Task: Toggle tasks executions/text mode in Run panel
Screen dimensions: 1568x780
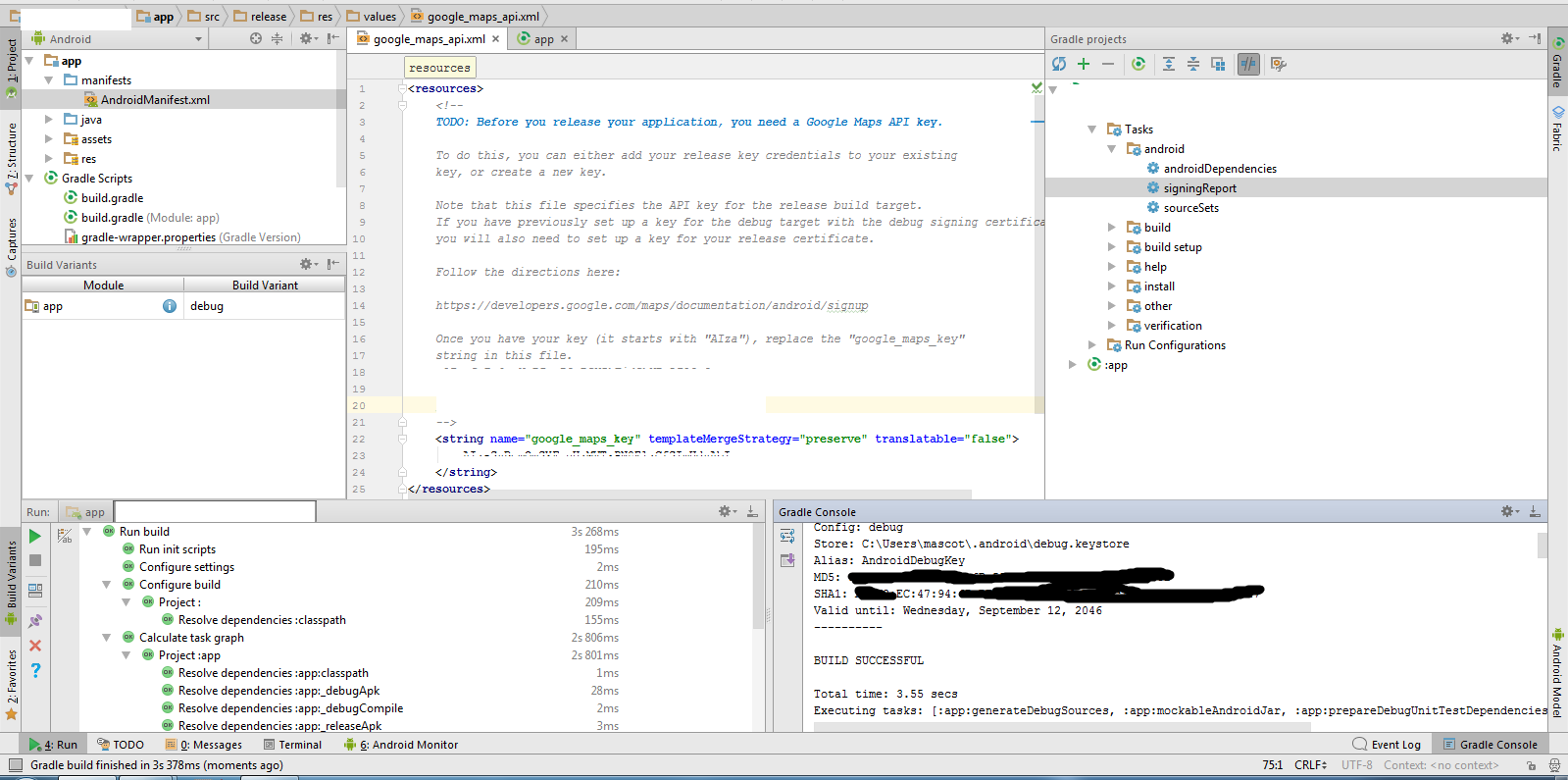Action: pyautogui.click(x=65, y=536)
